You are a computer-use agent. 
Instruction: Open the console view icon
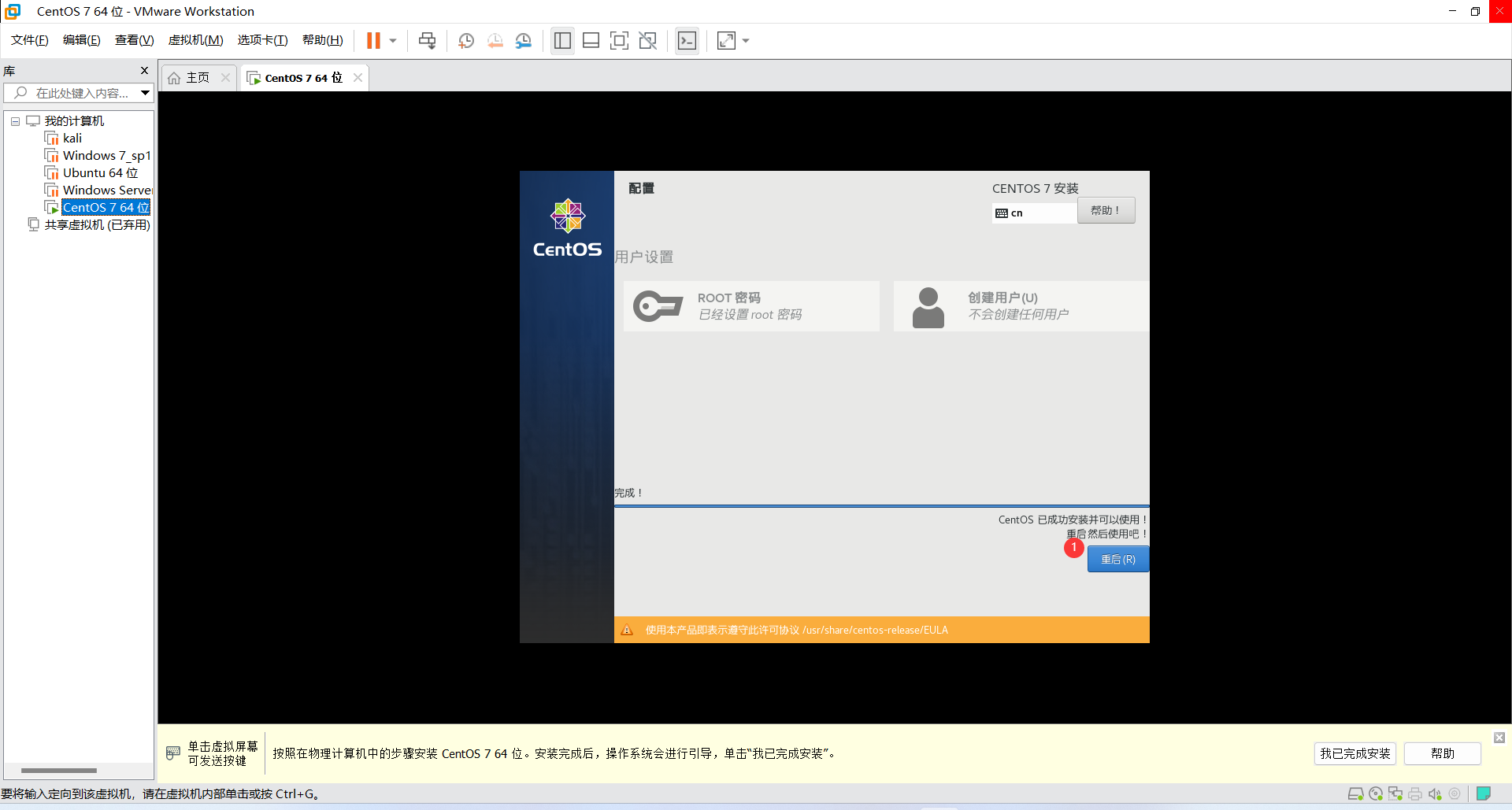tap(687, 40)
